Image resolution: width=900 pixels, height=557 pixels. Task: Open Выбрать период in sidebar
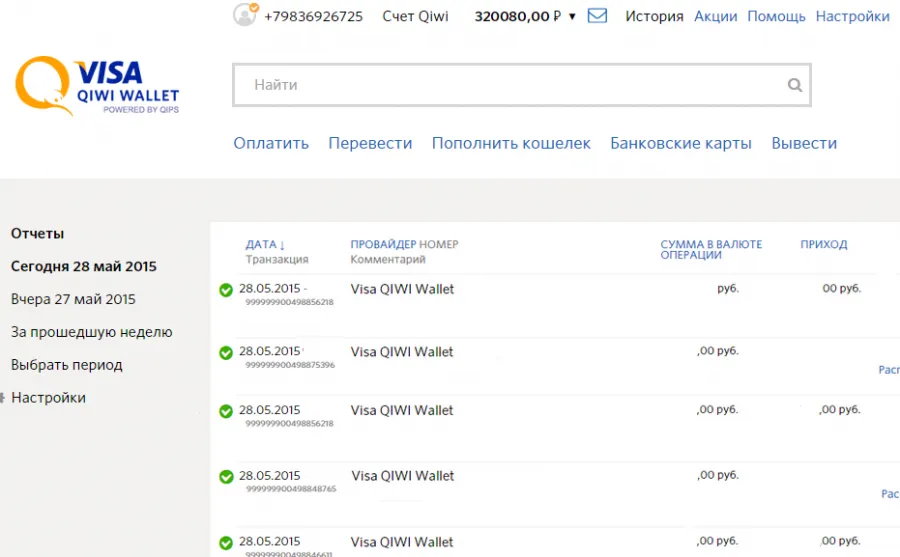click(x=67, y=365)
